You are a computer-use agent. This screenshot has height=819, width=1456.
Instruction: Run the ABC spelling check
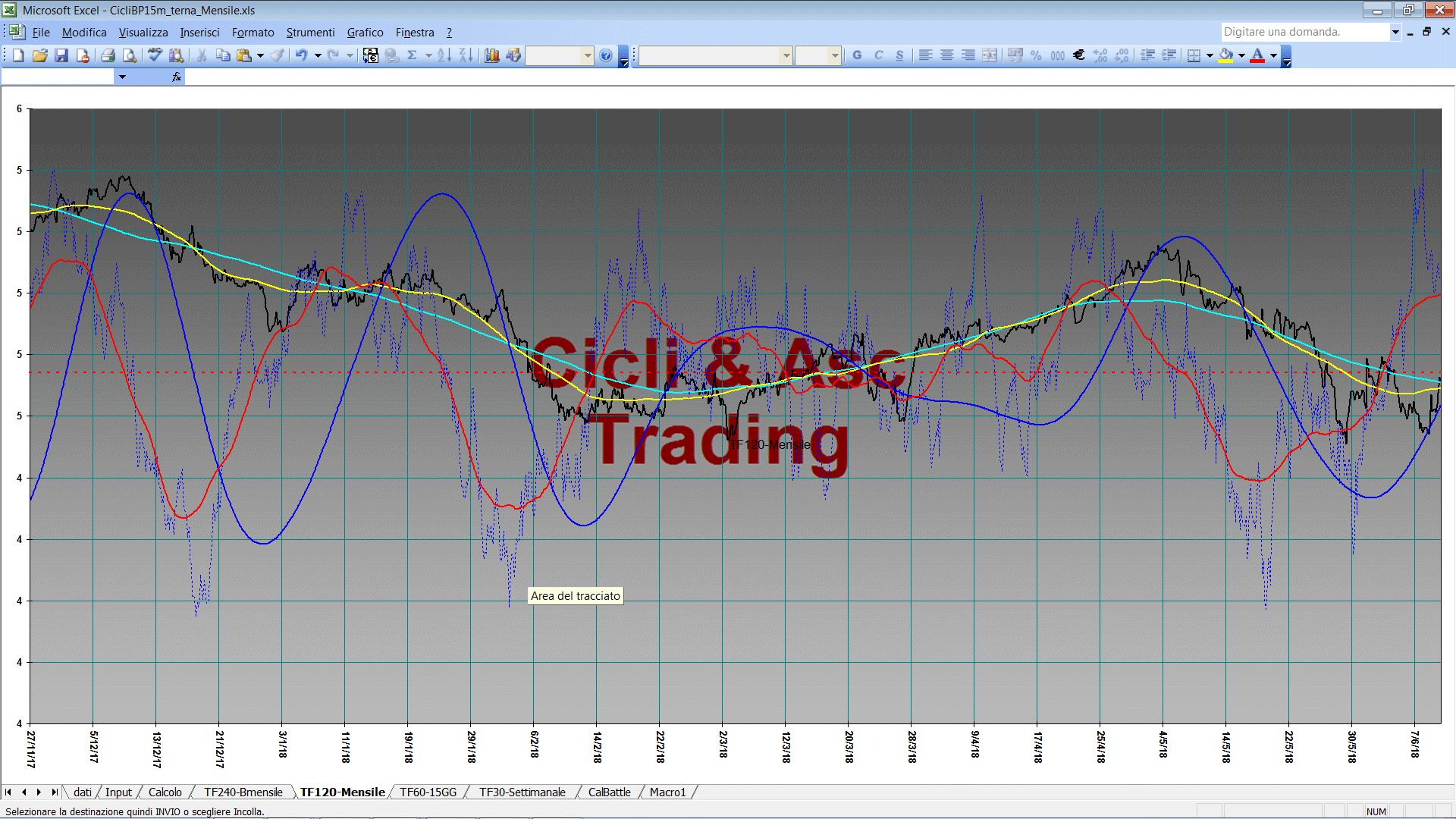pos(155,55)
